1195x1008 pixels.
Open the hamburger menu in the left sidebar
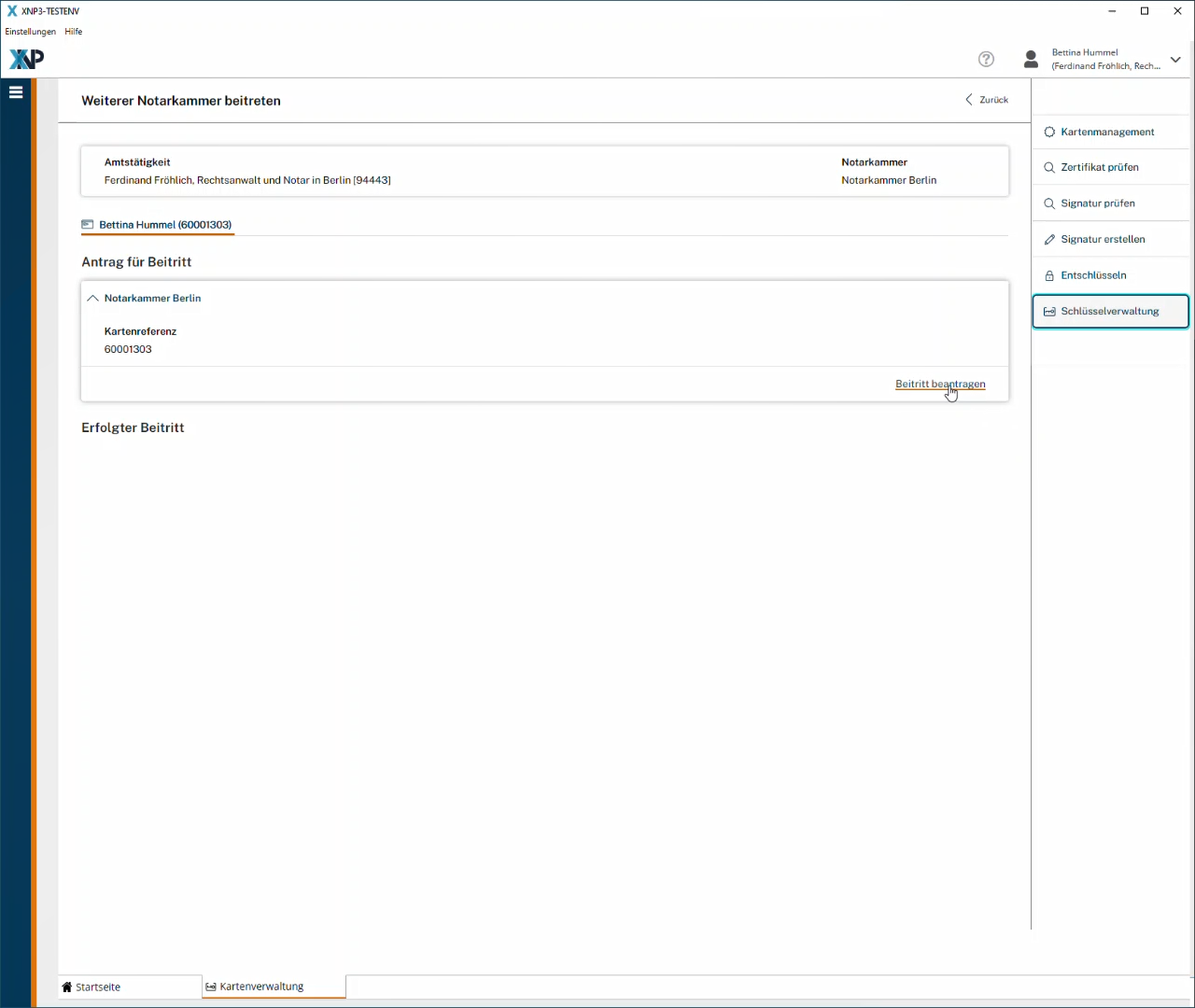(16, 92)
